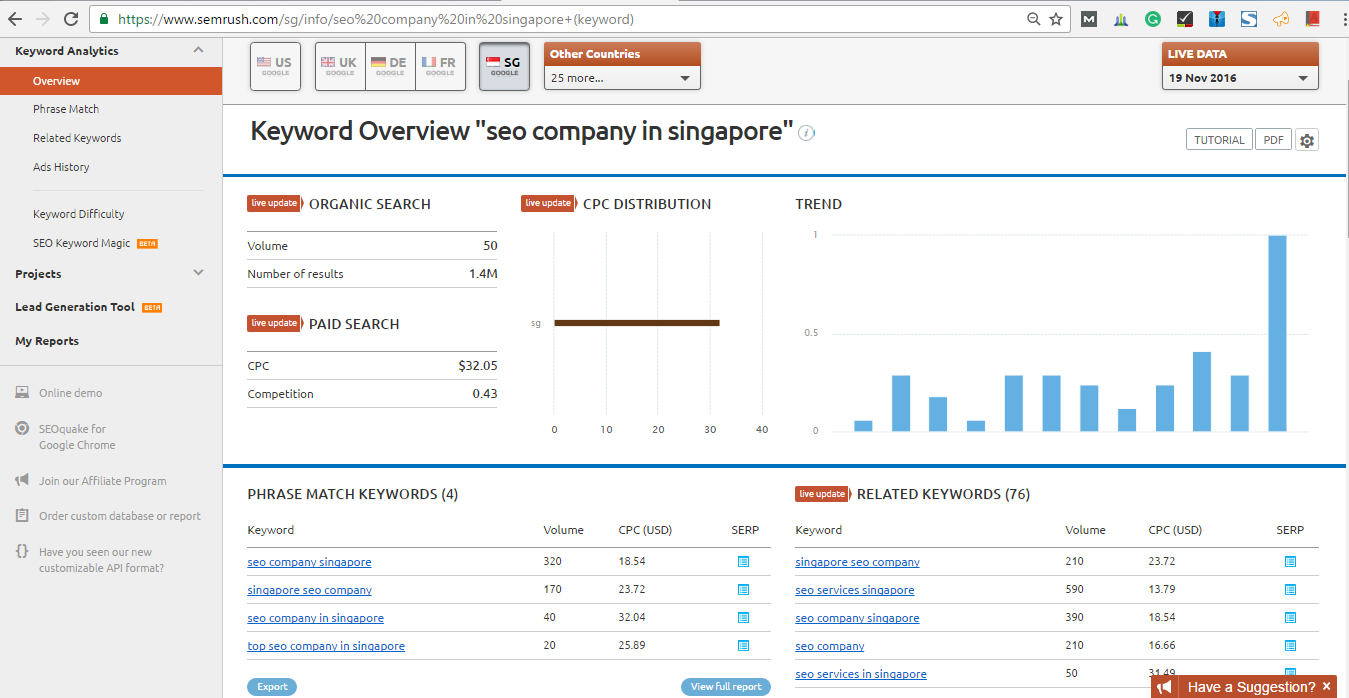Open SERP icon for related keyword 'seo company'

(x=1290, y=646)
